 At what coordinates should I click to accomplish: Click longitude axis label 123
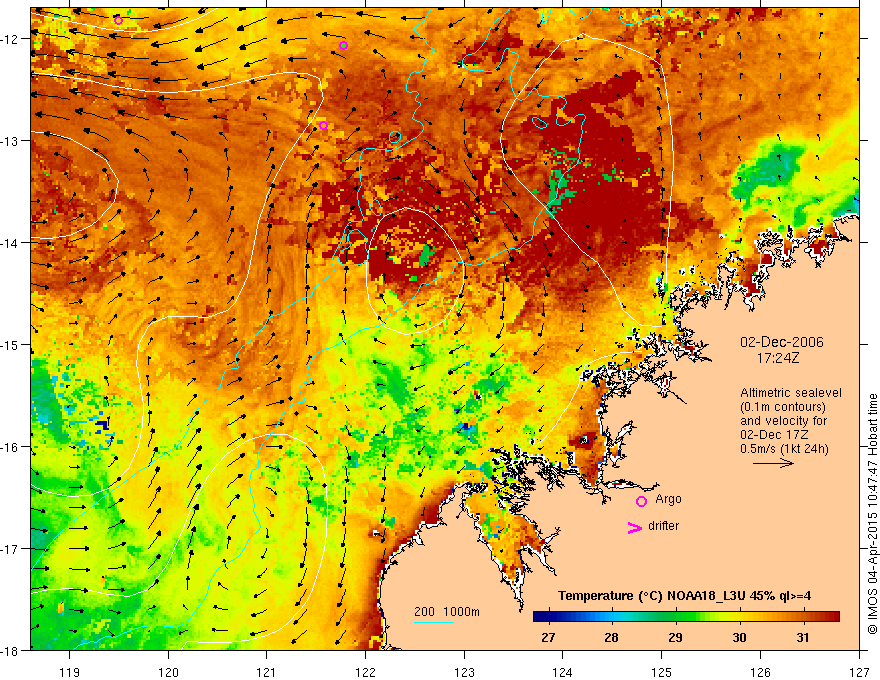click(464, 672)
